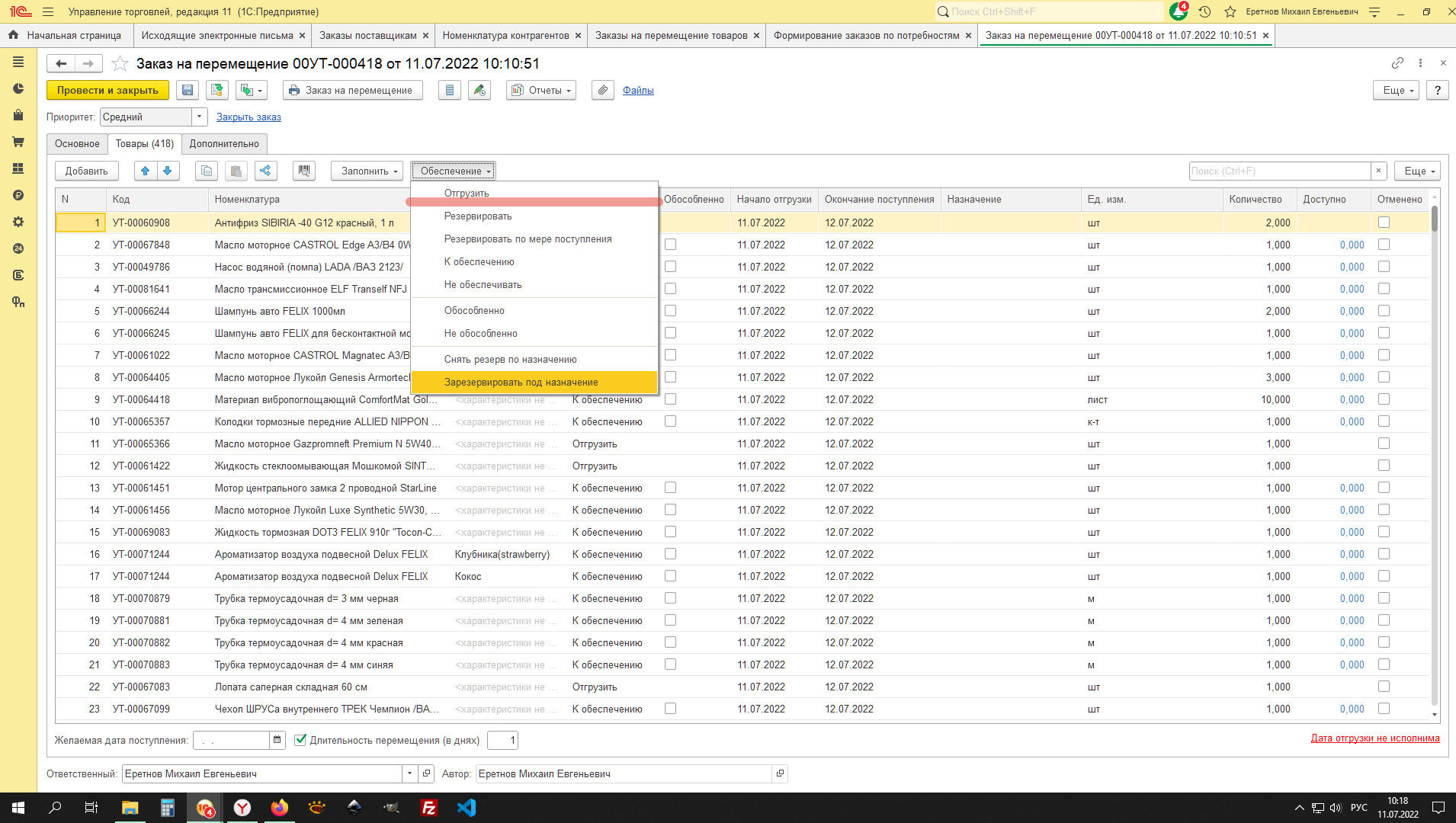Image resolution: width=1456 pixels, height=823 pixels.
Task: Check the Обособленно box for row 2
Action: [670, 245]
